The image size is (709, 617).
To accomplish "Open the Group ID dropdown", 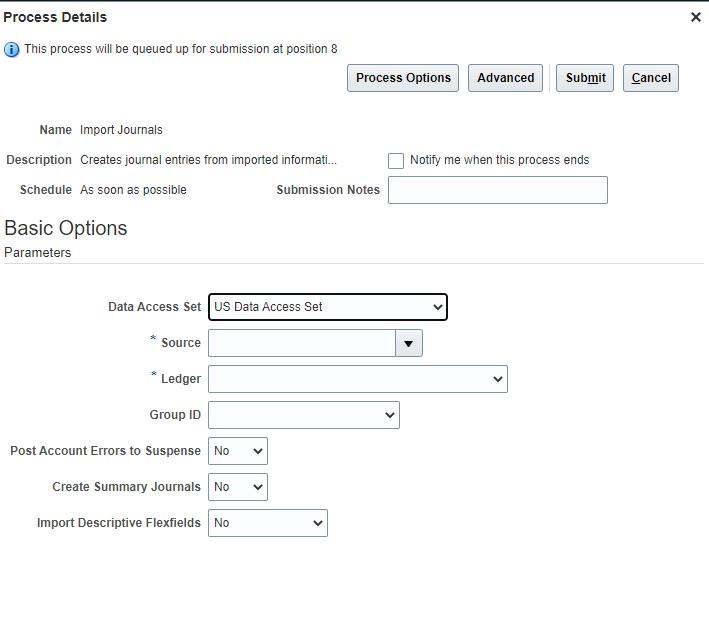I will tap(304, 415).
